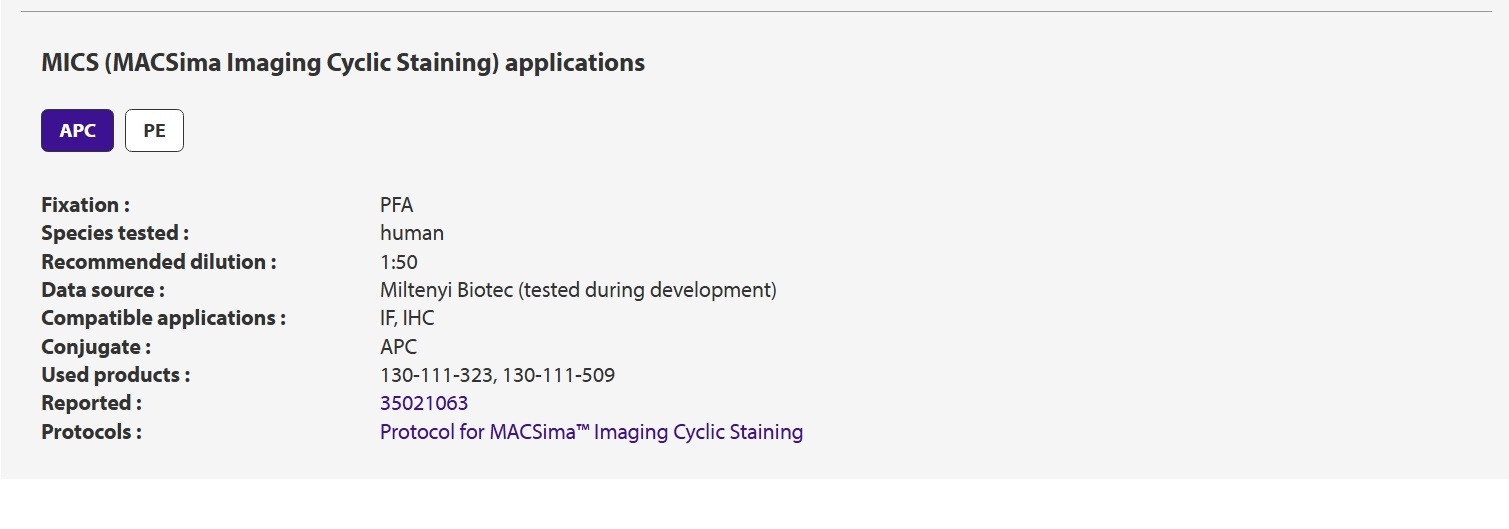Click the Conjugate field label

click(x=96, y=347)
